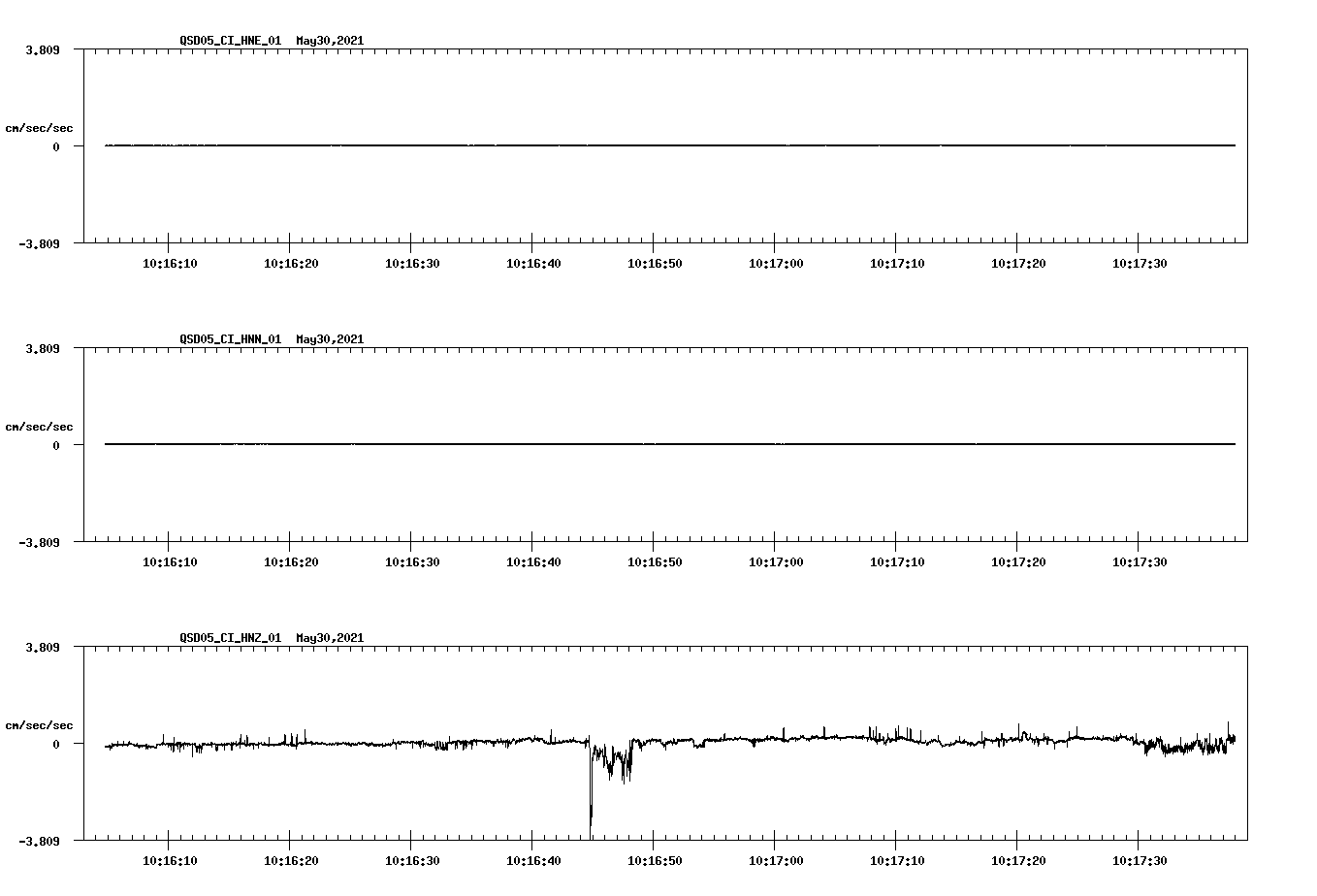Screen dimensions: 1317x896
Task: Click the 10:17:00 time label under HNE plot
Action: [776, 264]
